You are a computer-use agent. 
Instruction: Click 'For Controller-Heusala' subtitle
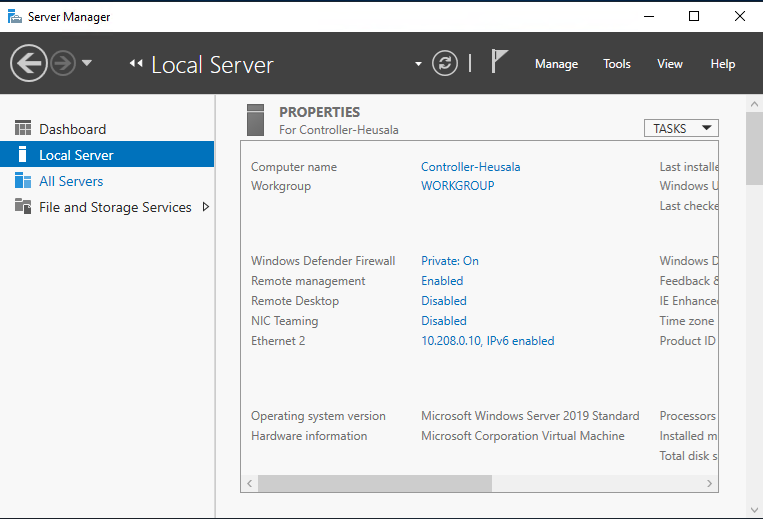(x=339, y=130)
